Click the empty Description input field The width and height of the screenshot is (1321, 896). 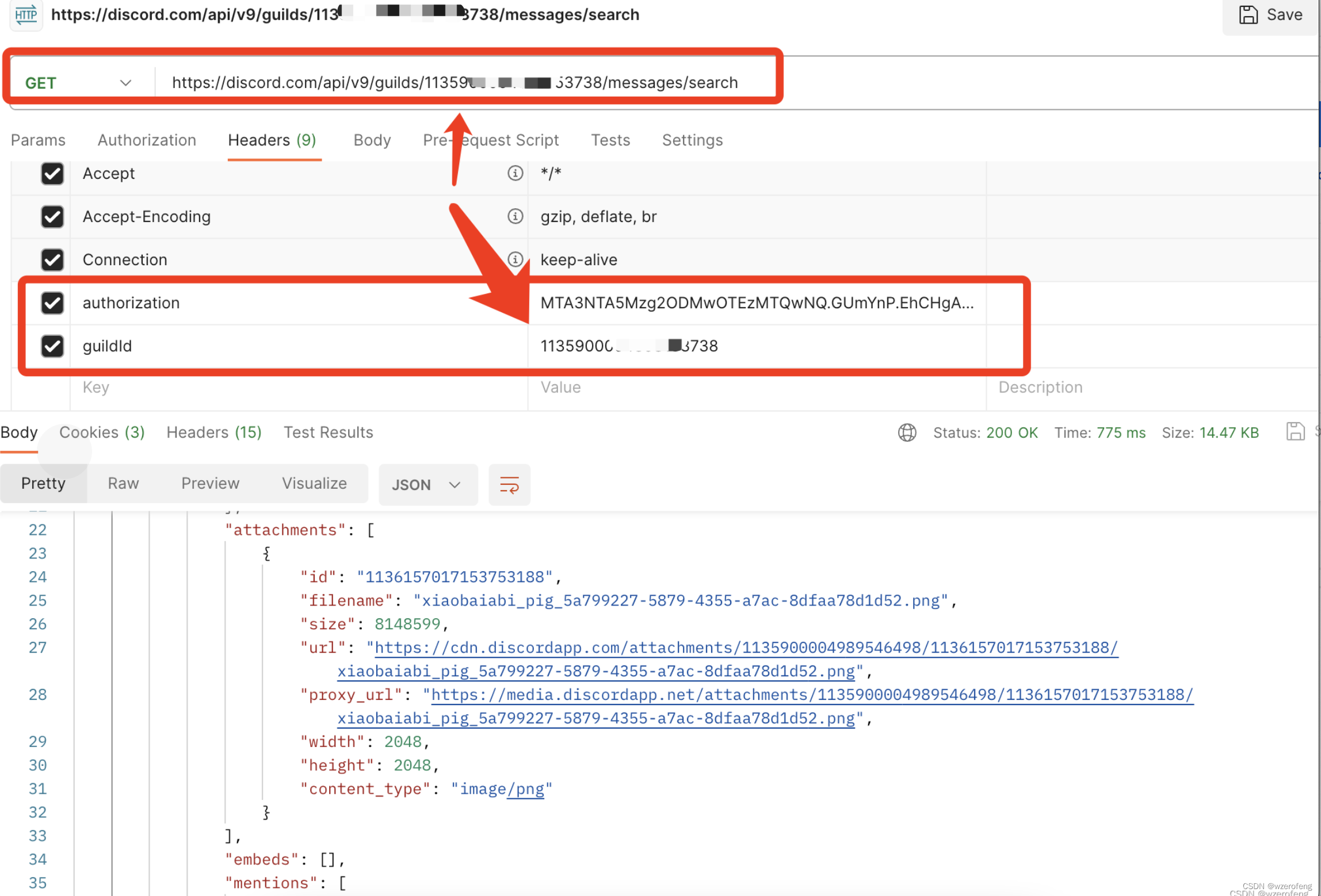[x=1152, y=388]
